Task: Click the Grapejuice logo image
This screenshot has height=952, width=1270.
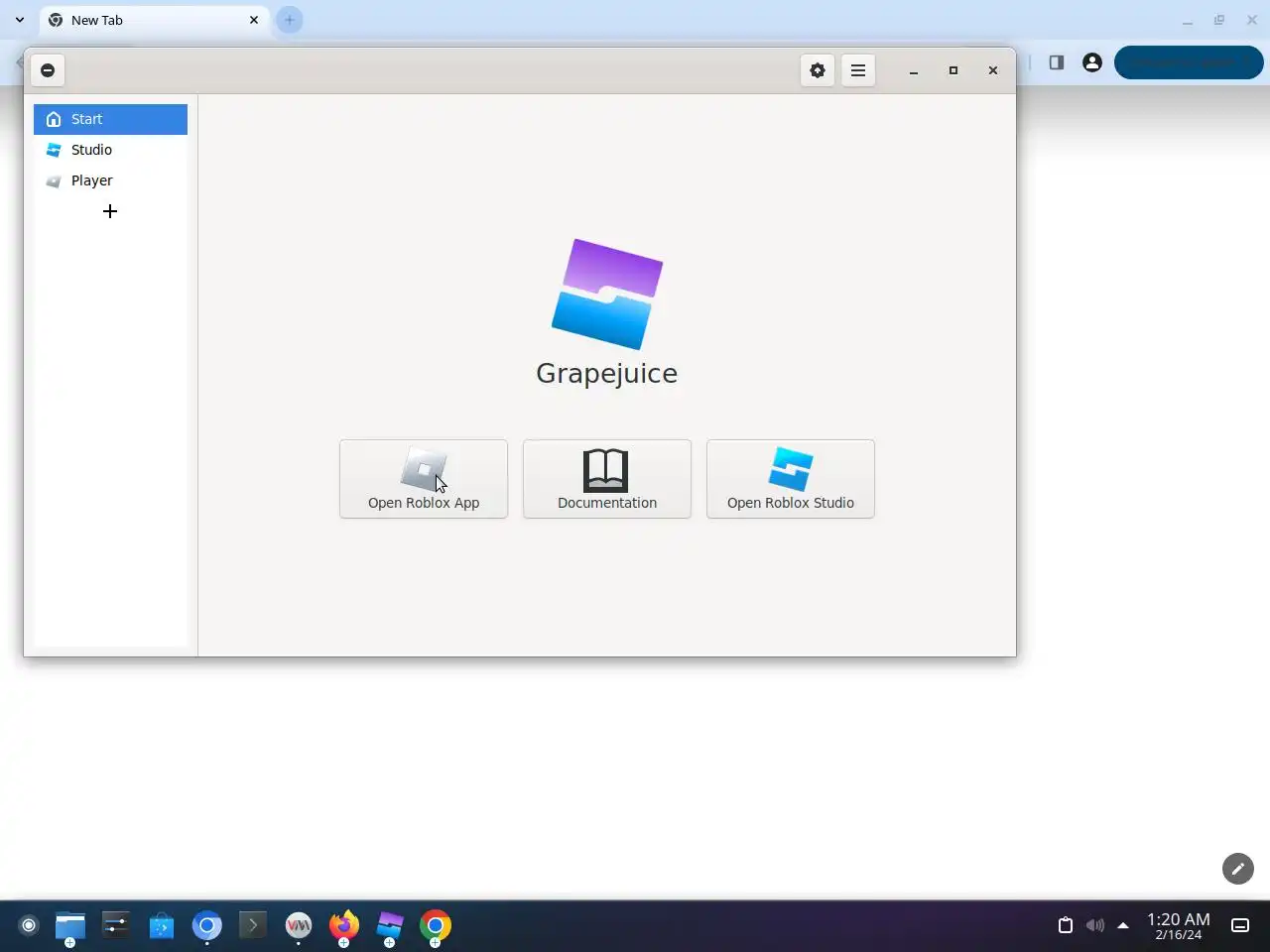Action: 607,294
